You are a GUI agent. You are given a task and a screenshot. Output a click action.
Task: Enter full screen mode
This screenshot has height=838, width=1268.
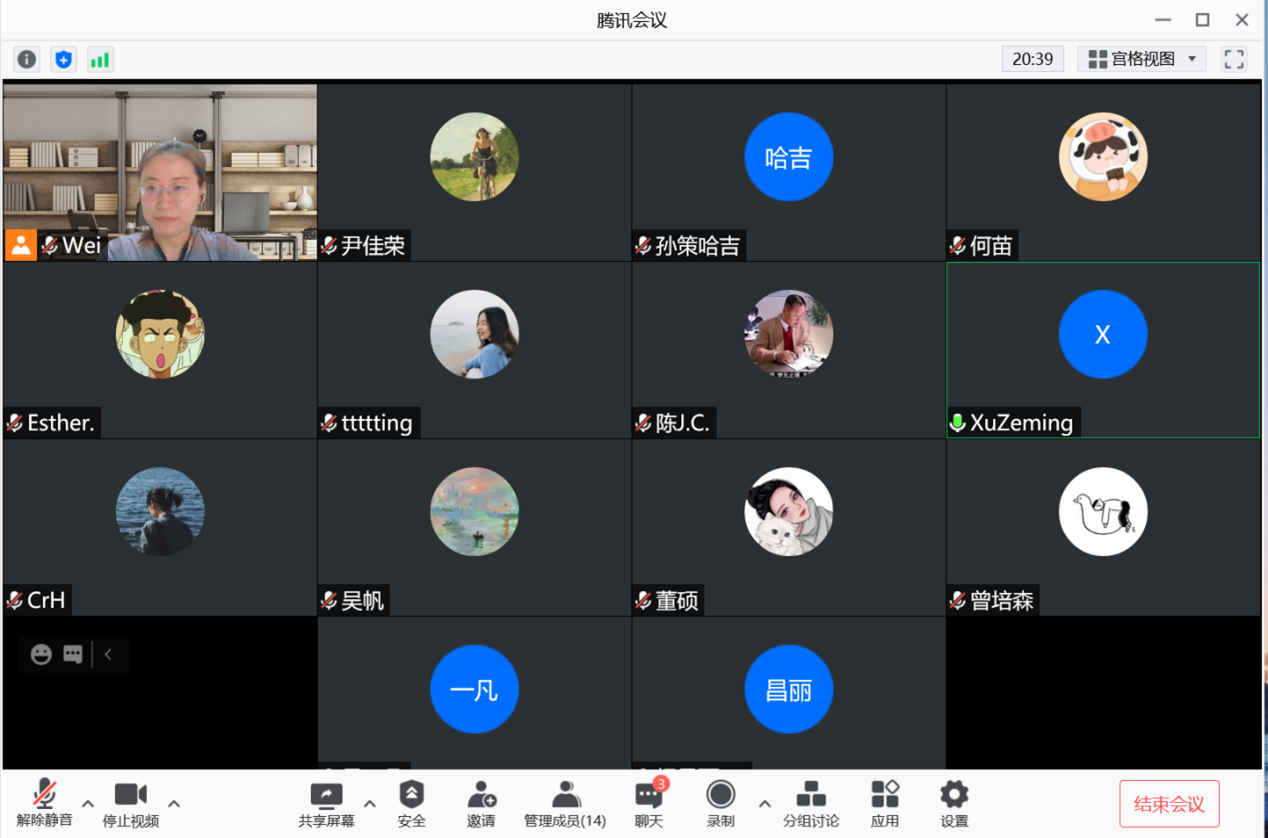[x=1234, y=59]
